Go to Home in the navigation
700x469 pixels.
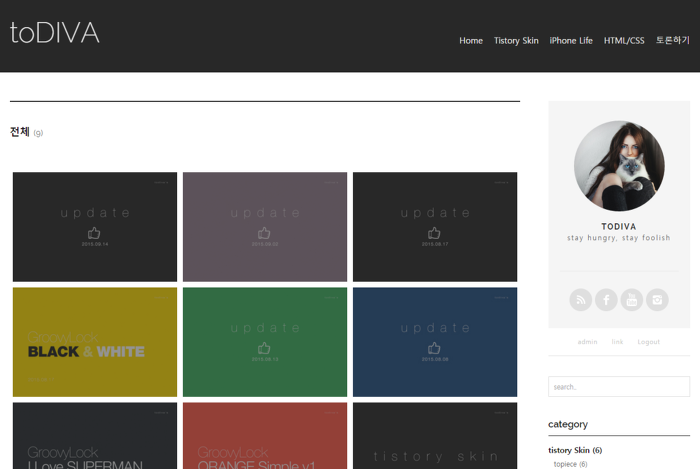[x=471, y=41]
